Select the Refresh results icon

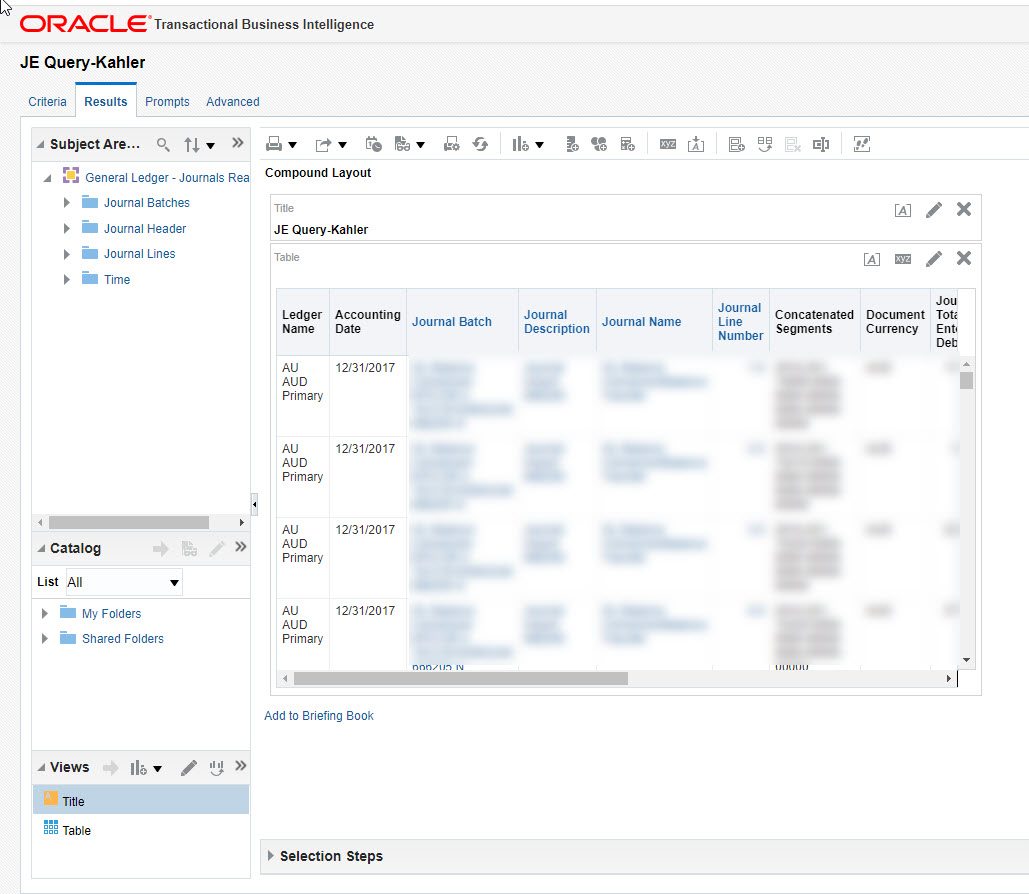pos(480,143)
